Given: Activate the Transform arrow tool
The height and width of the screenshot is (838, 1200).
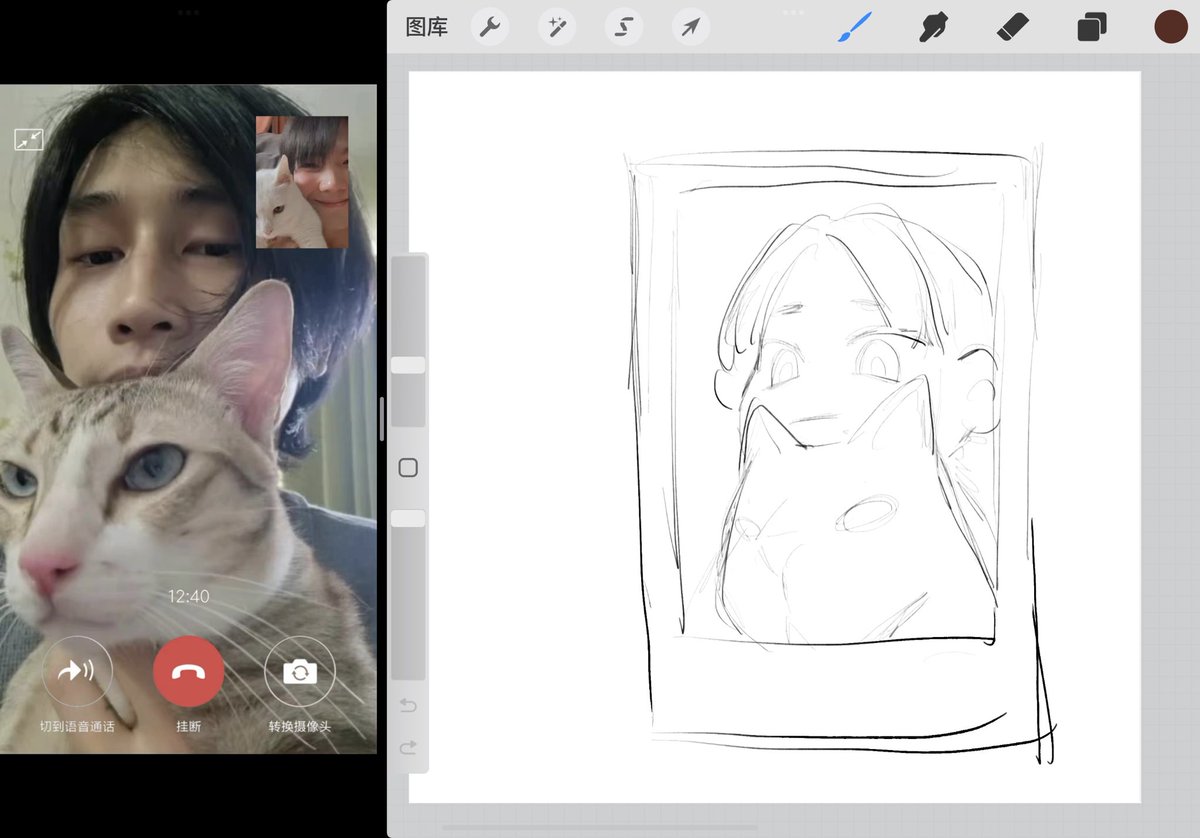Looking at the screenshot, I should click(x=691, y=27).
